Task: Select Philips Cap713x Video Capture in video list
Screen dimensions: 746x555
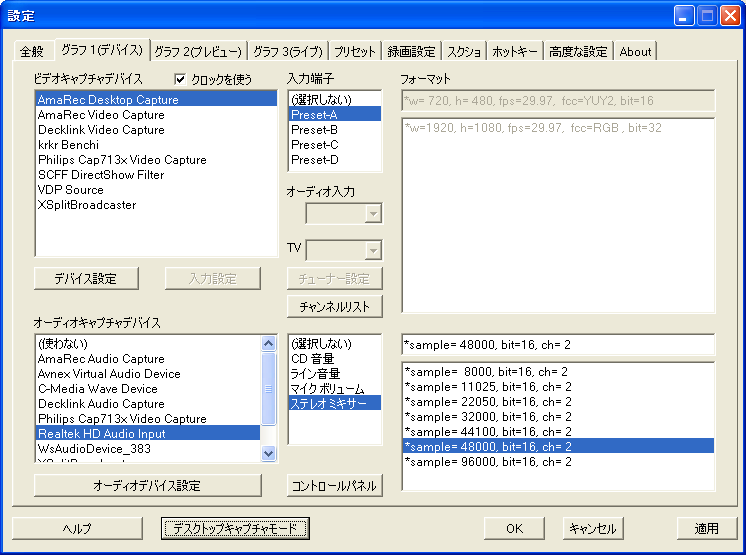Action: point(157,160)
